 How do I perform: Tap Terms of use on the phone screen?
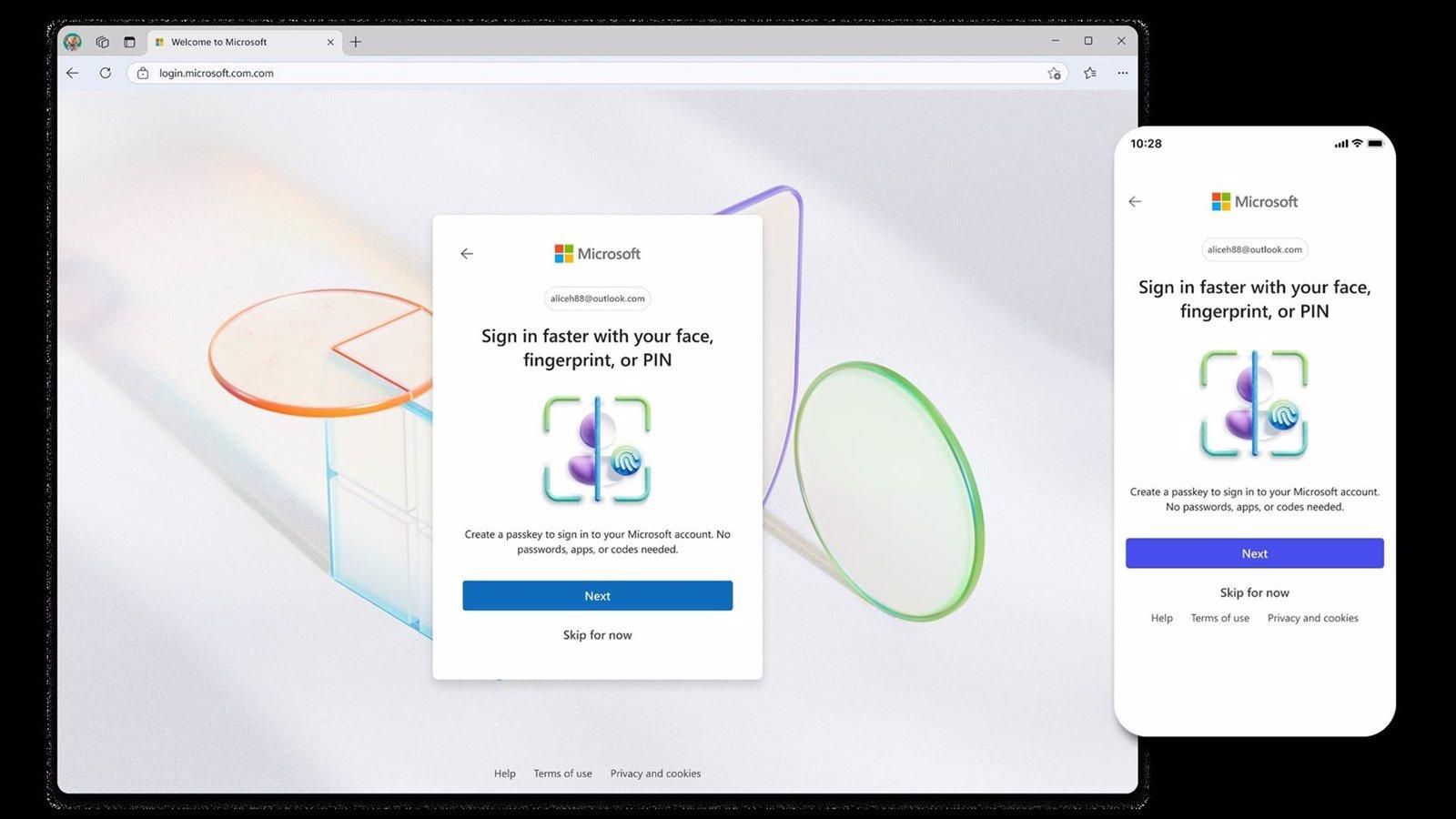coord(1220,618)
